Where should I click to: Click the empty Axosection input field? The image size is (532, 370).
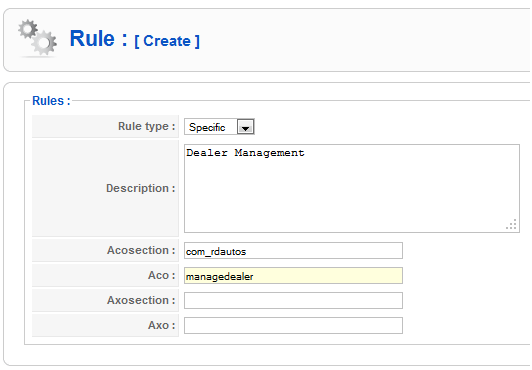[x=293, y=300]
